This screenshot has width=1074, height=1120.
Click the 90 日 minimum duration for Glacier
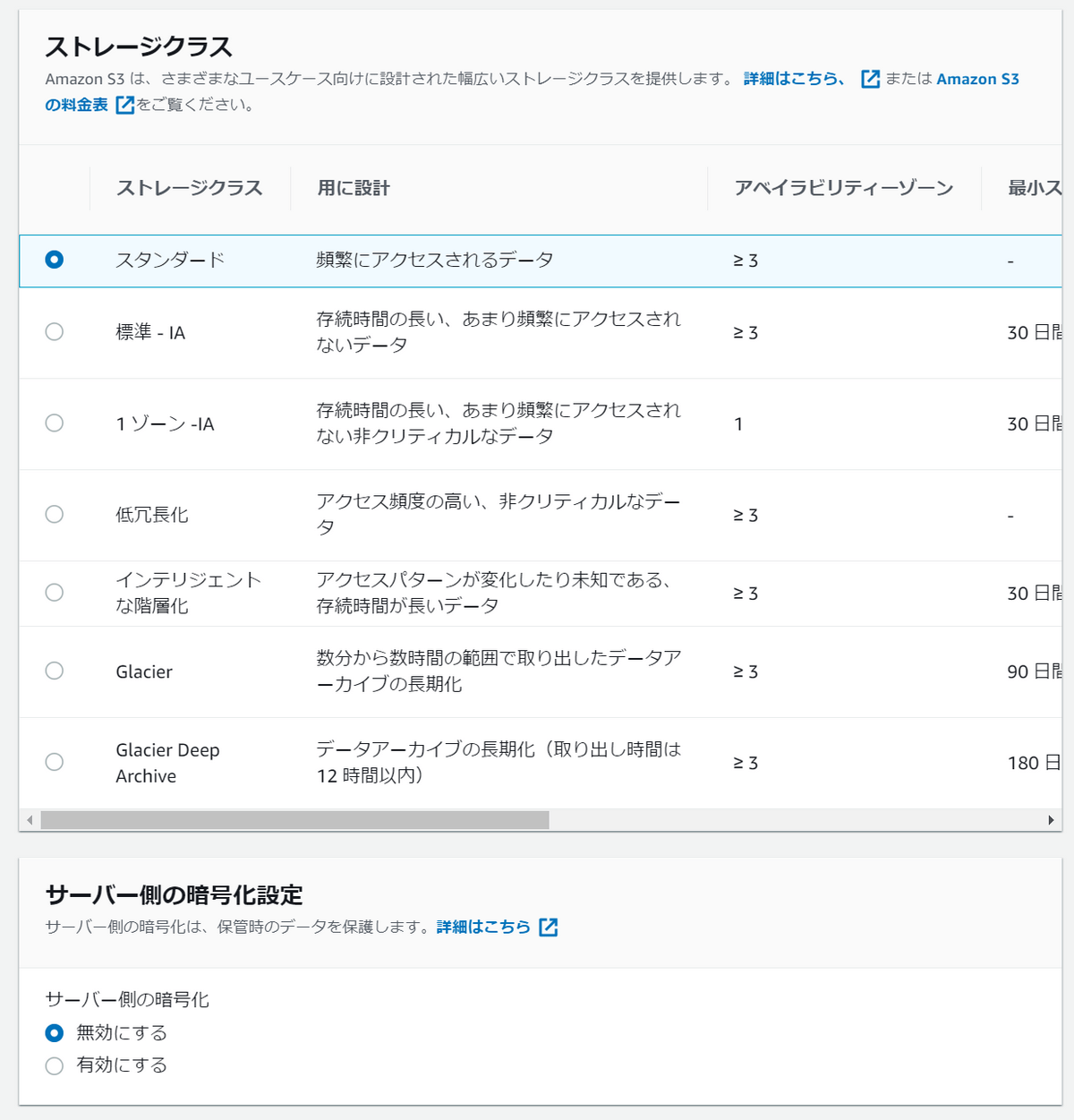pyautogui.click(x=1035, y=671)
